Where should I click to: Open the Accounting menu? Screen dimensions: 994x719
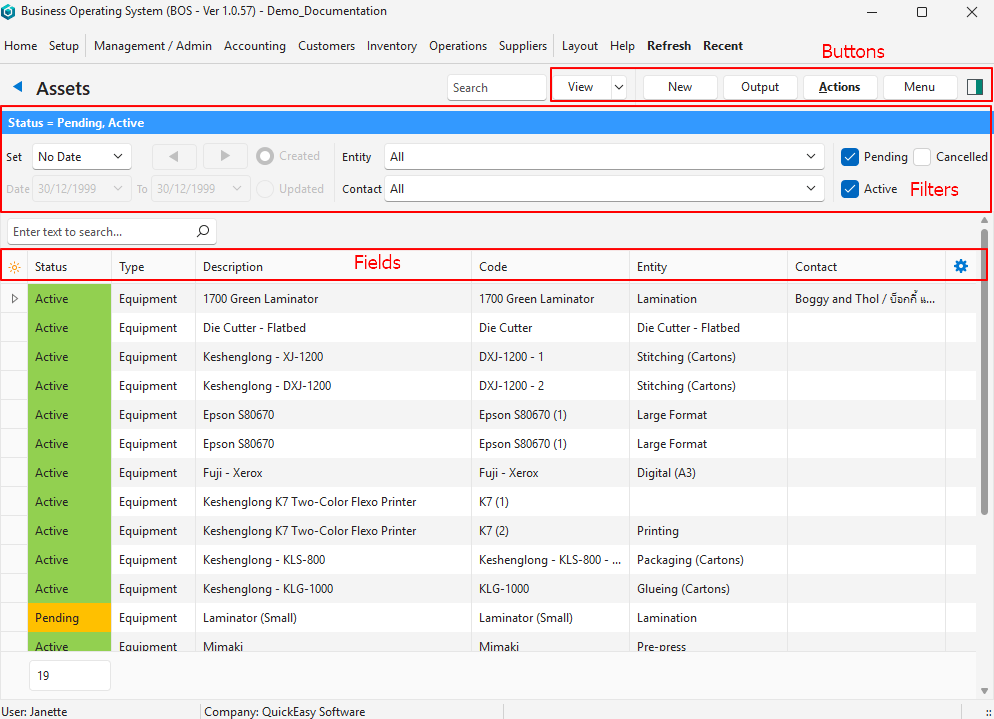click(255, 46)
